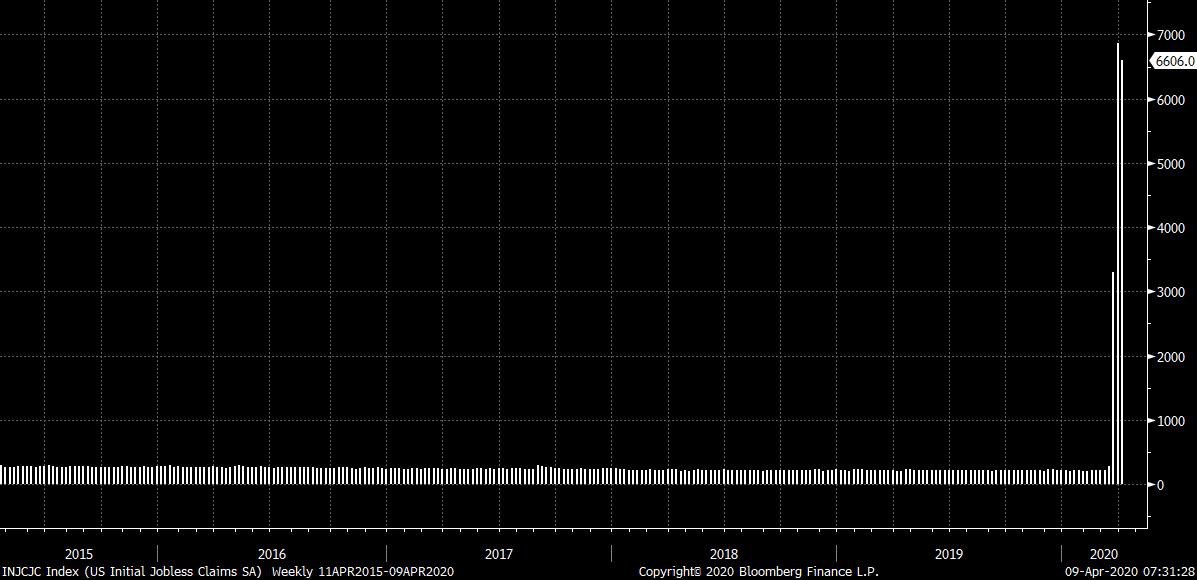Screen dimensions: 1197x580
Task: Select the 2019 year label
Action: tap(949, 554)
